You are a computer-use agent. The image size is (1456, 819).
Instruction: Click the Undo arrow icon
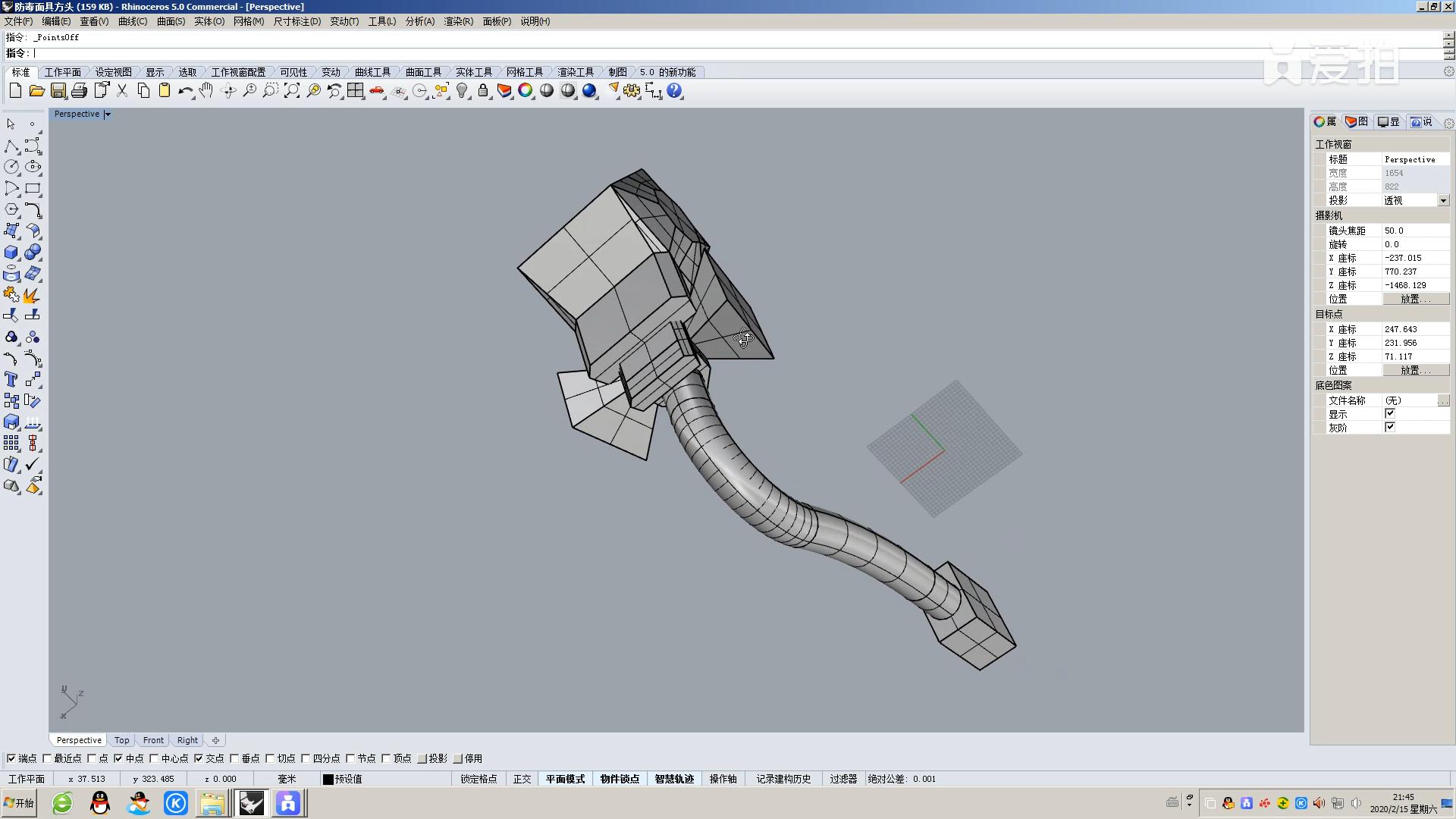click(x=186, y=91)
